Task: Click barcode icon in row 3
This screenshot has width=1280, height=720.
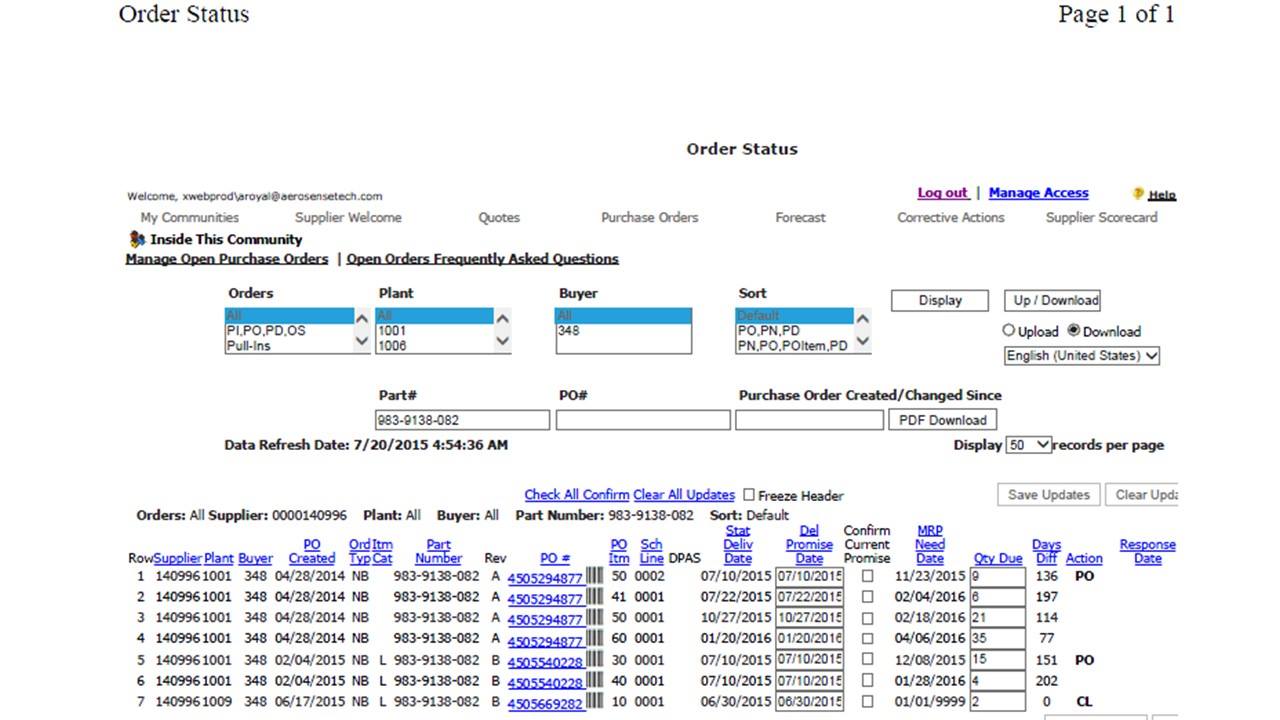Action: point(594,618)
